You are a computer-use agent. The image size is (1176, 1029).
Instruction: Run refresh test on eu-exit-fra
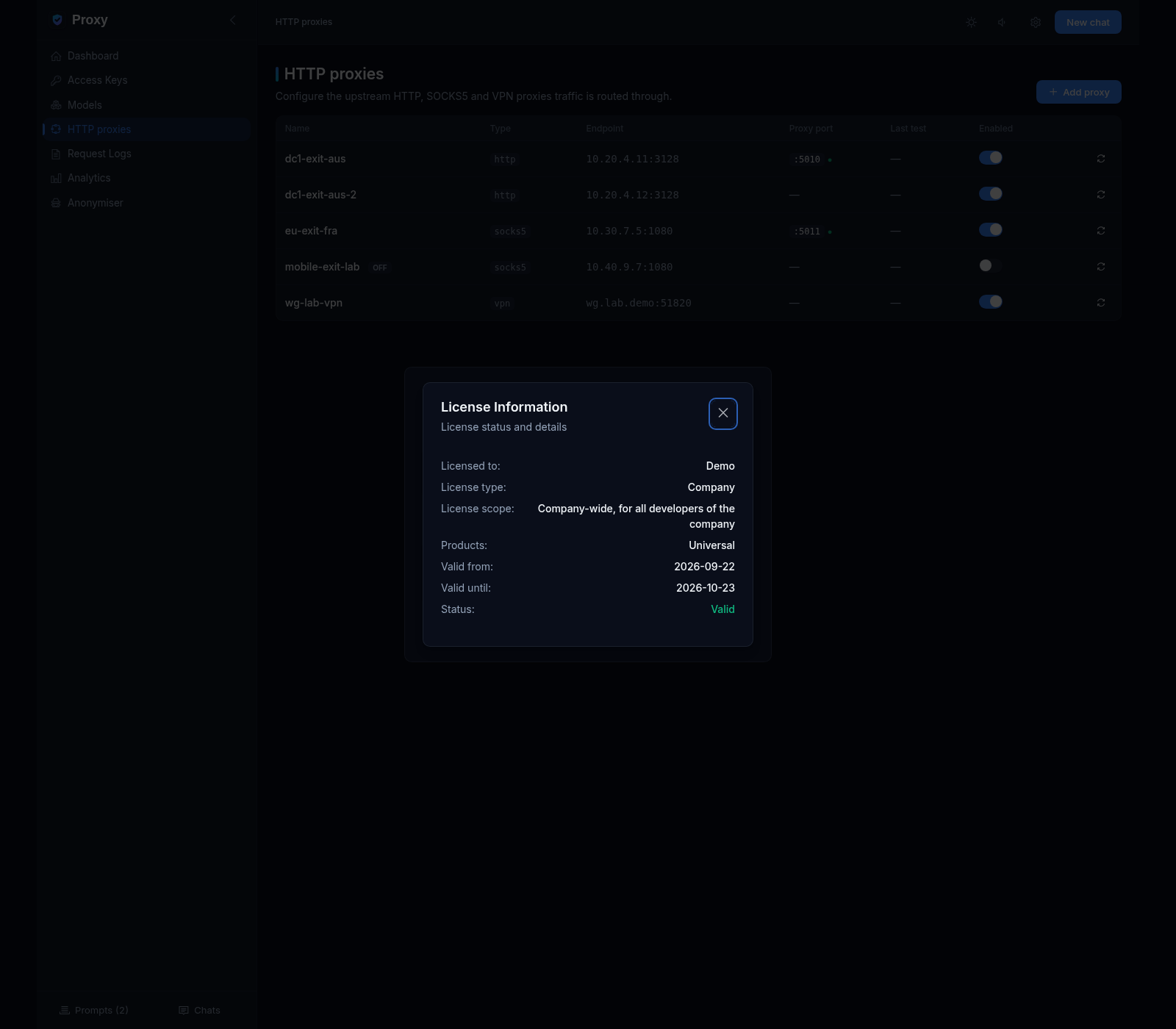tap(1100, 231)
